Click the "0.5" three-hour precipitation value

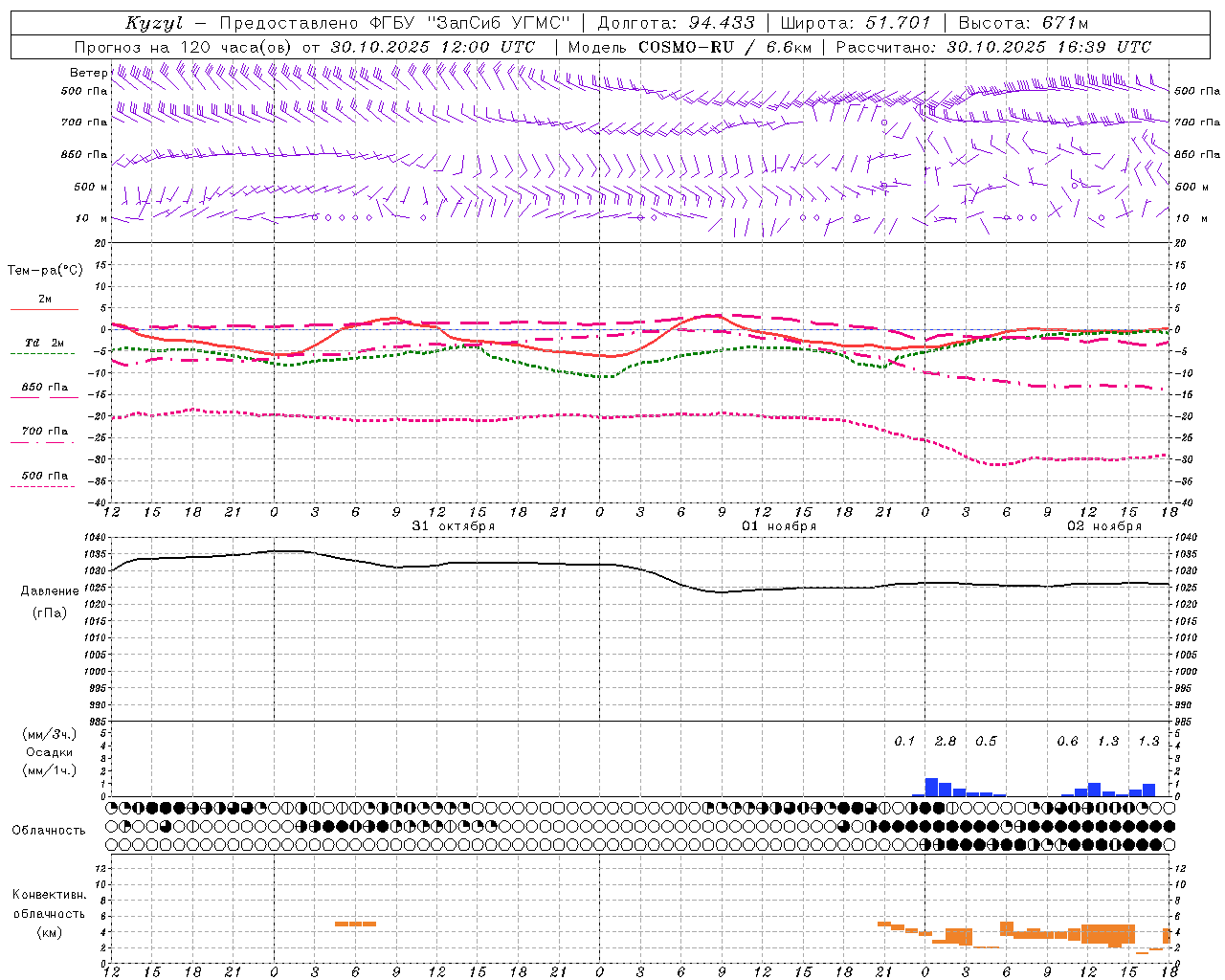986,742
